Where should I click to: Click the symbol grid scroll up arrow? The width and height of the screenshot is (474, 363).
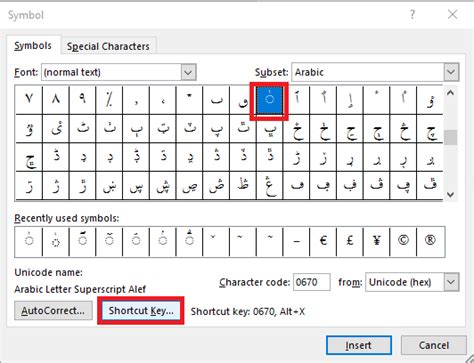click(x=450, y=93)
